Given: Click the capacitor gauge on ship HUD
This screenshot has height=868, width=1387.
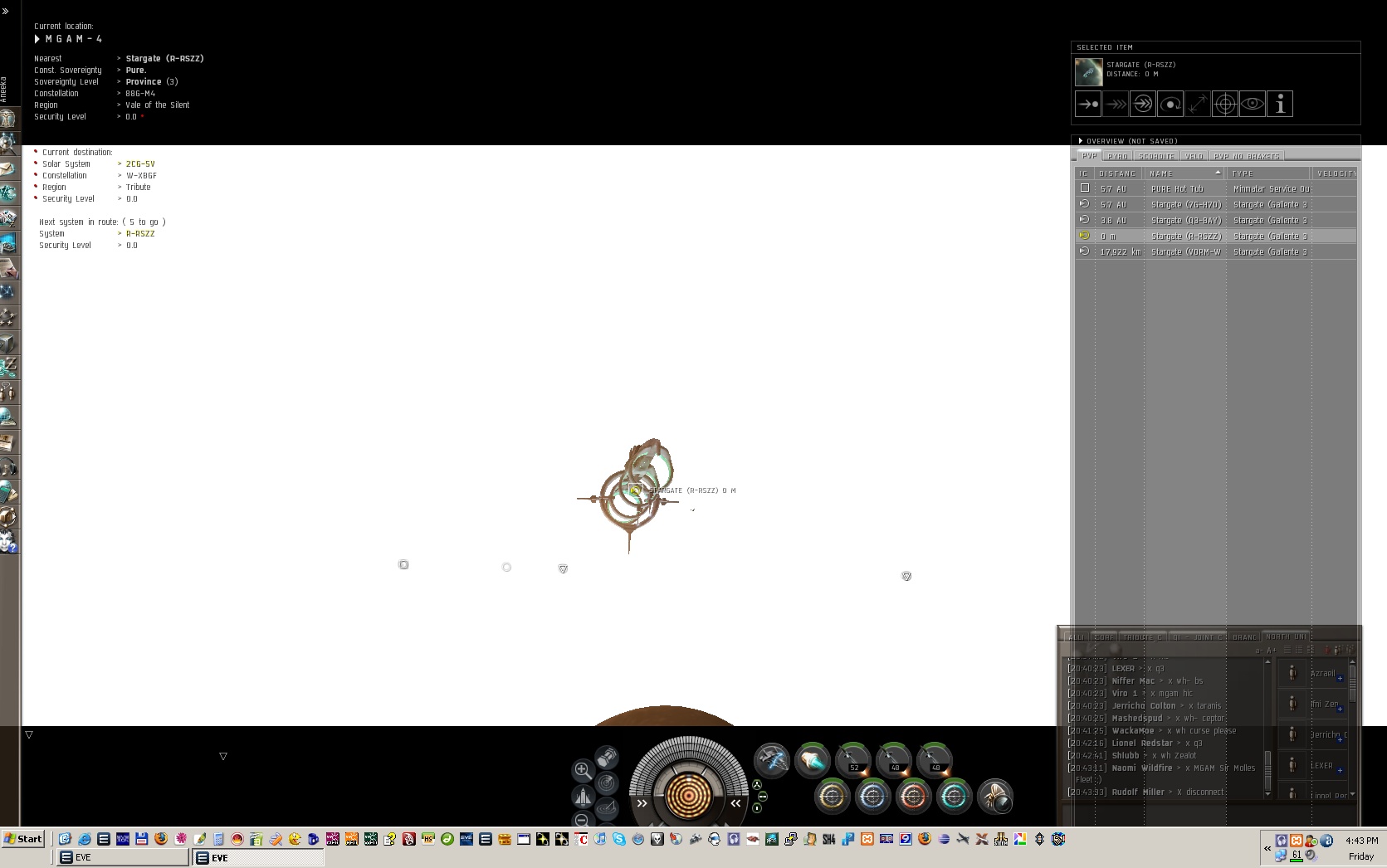Looking at the screenshot, I should tap(688, 796).
